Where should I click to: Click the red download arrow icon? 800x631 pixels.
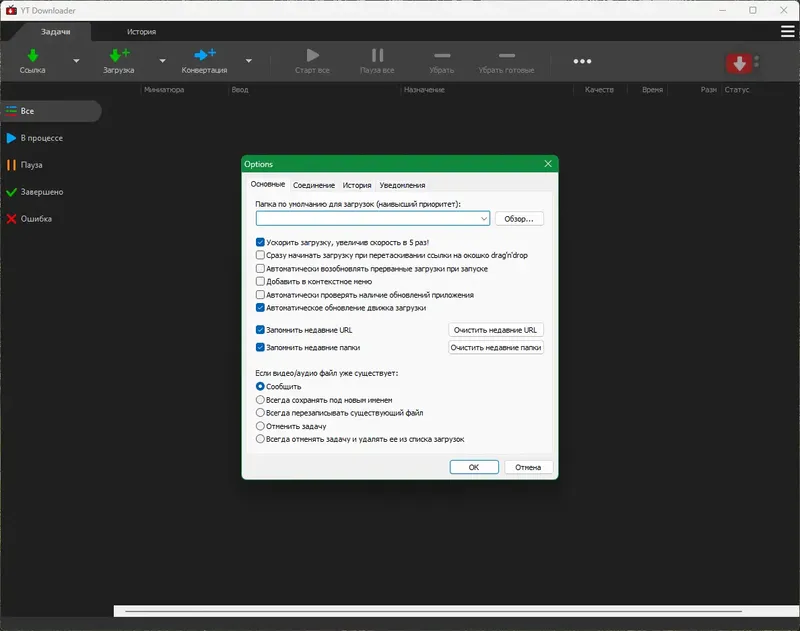coord(738,62)
